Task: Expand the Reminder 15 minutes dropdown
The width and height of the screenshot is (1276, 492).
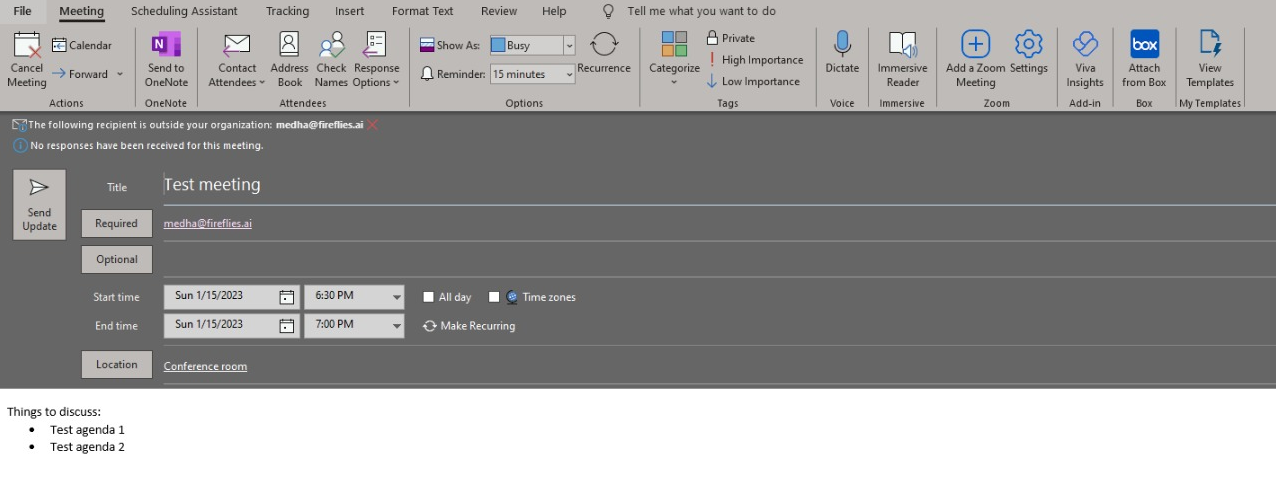Action: point(569,74)
